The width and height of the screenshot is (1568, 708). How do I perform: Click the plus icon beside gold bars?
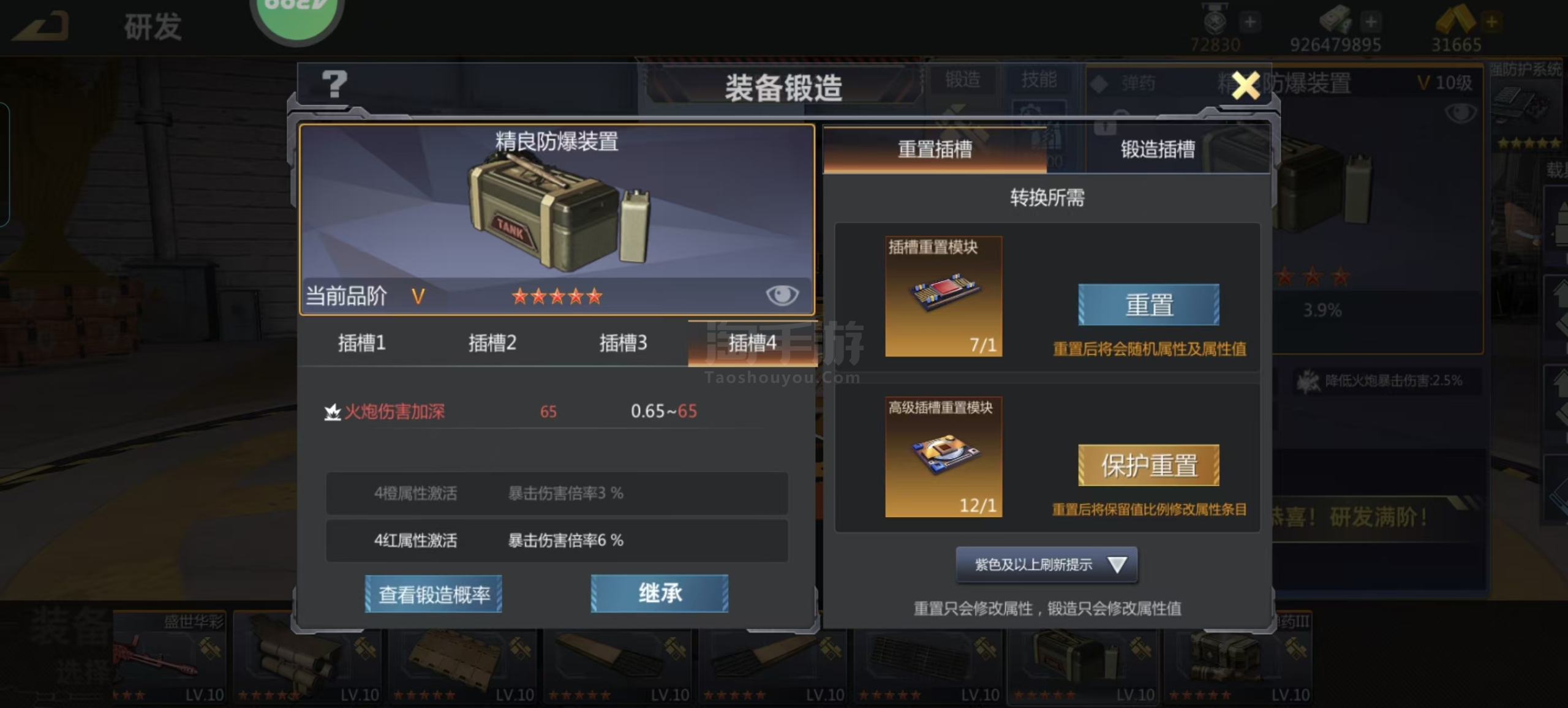pyautogui.click(x=1491, y=22)
